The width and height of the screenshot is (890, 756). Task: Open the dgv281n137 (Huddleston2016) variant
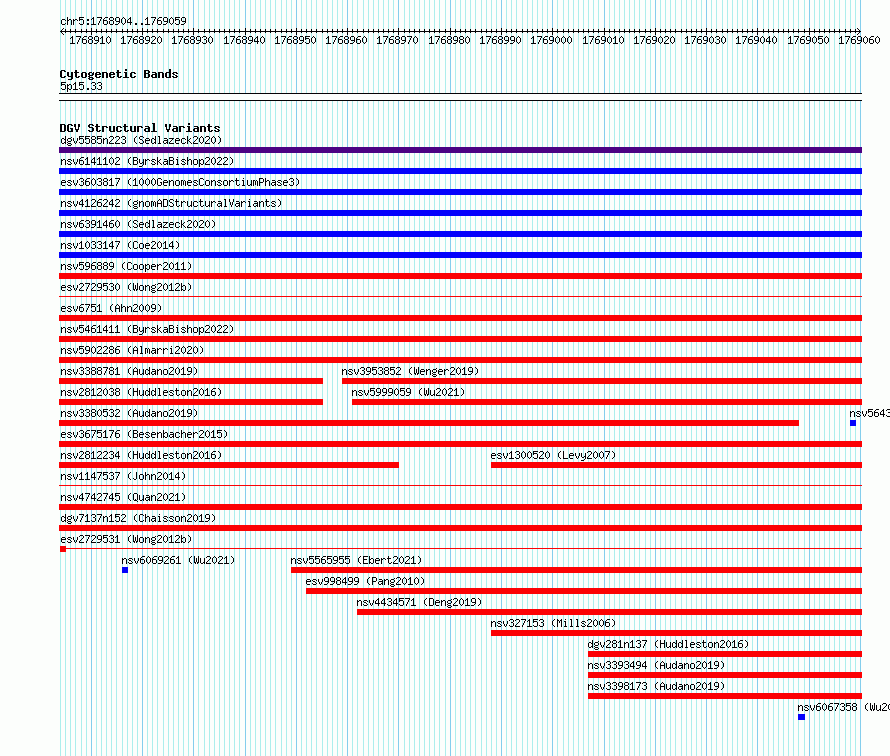(x=668, y=644)
